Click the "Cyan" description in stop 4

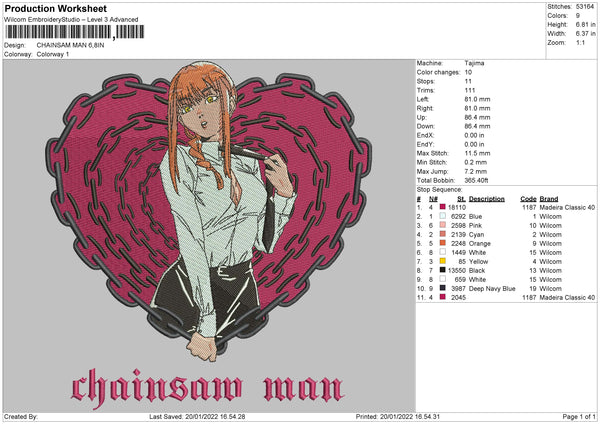tap(476, 235)
